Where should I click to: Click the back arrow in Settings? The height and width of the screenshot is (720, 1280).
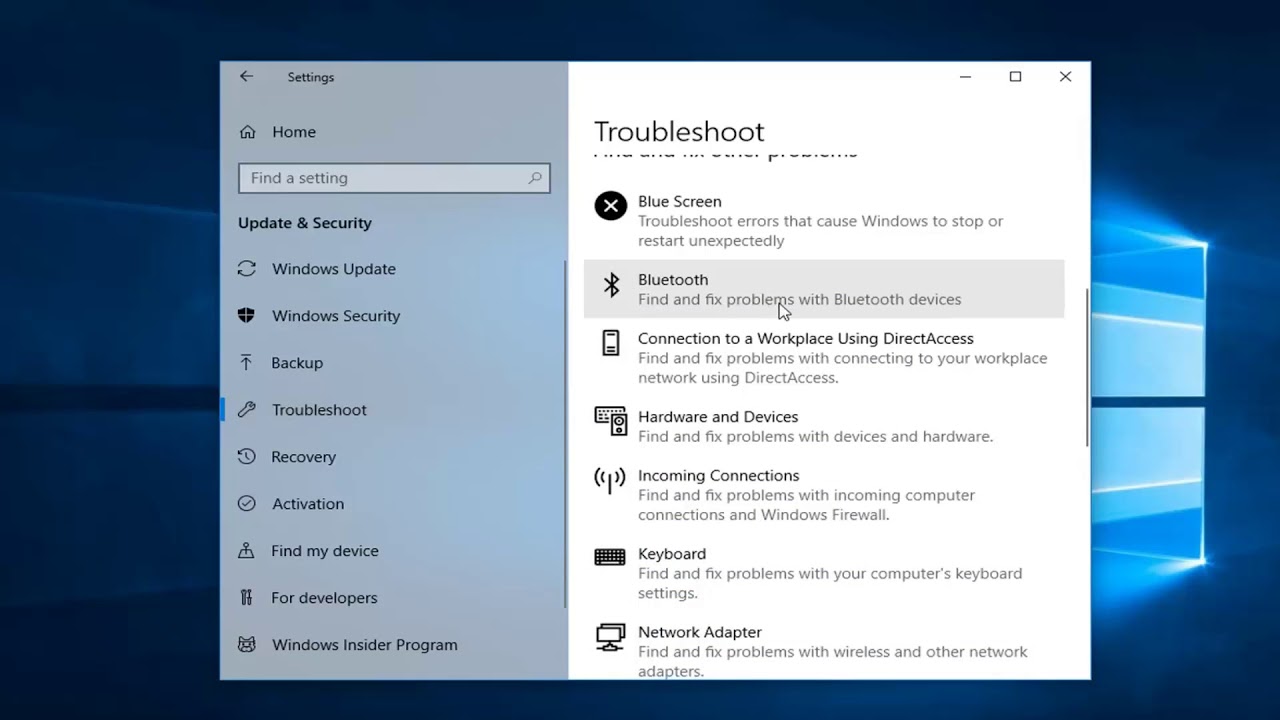246,77
